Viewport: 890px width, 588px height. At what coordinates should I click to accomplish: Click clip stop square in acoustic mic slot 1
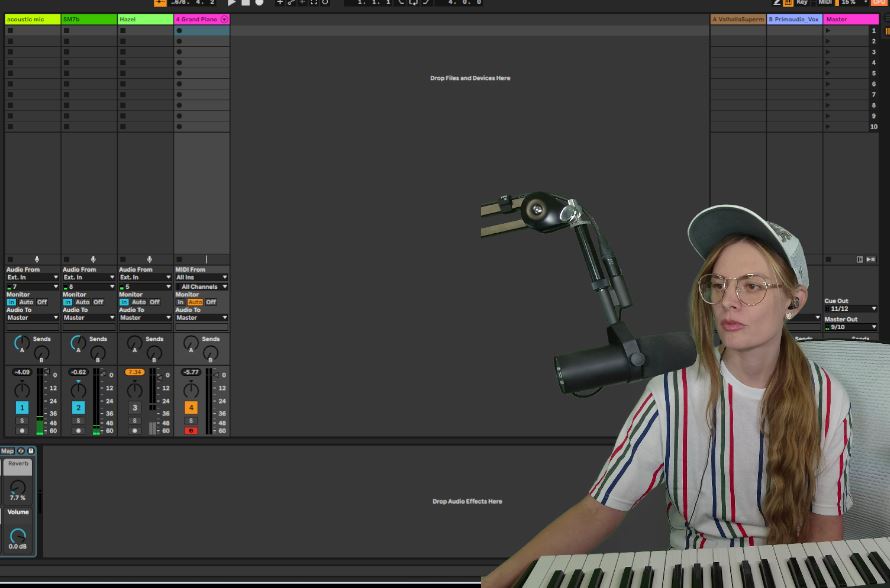pos(10,31)
